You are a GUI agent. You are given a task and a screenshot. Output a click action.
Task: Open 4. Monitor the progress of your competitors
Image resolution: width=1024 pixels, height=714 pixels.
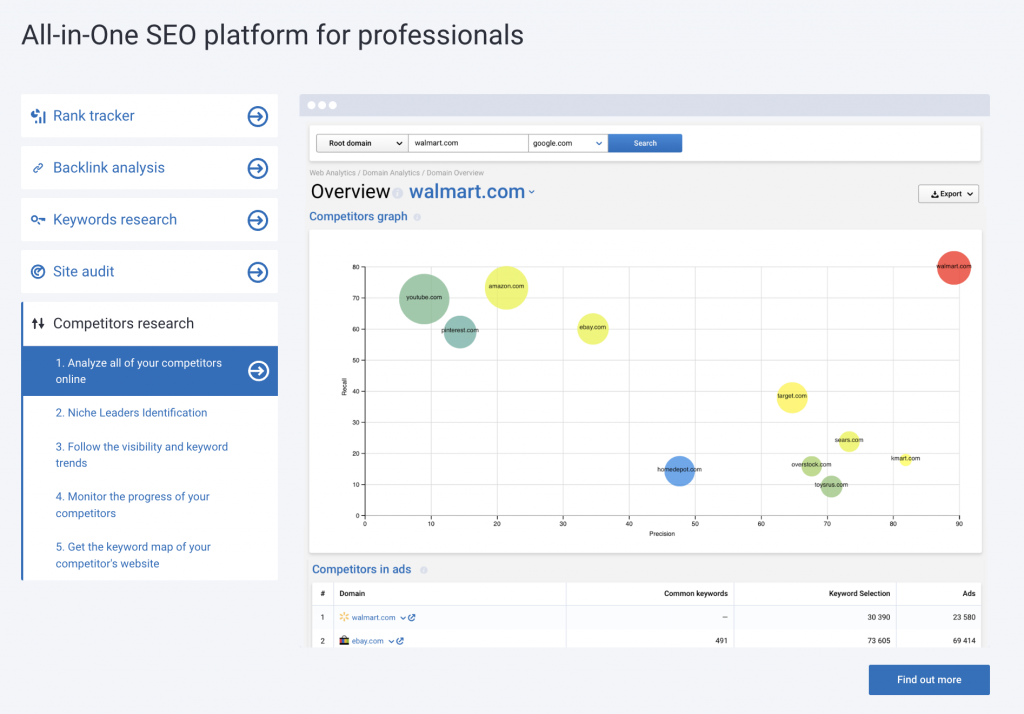(x=133, y=505)
